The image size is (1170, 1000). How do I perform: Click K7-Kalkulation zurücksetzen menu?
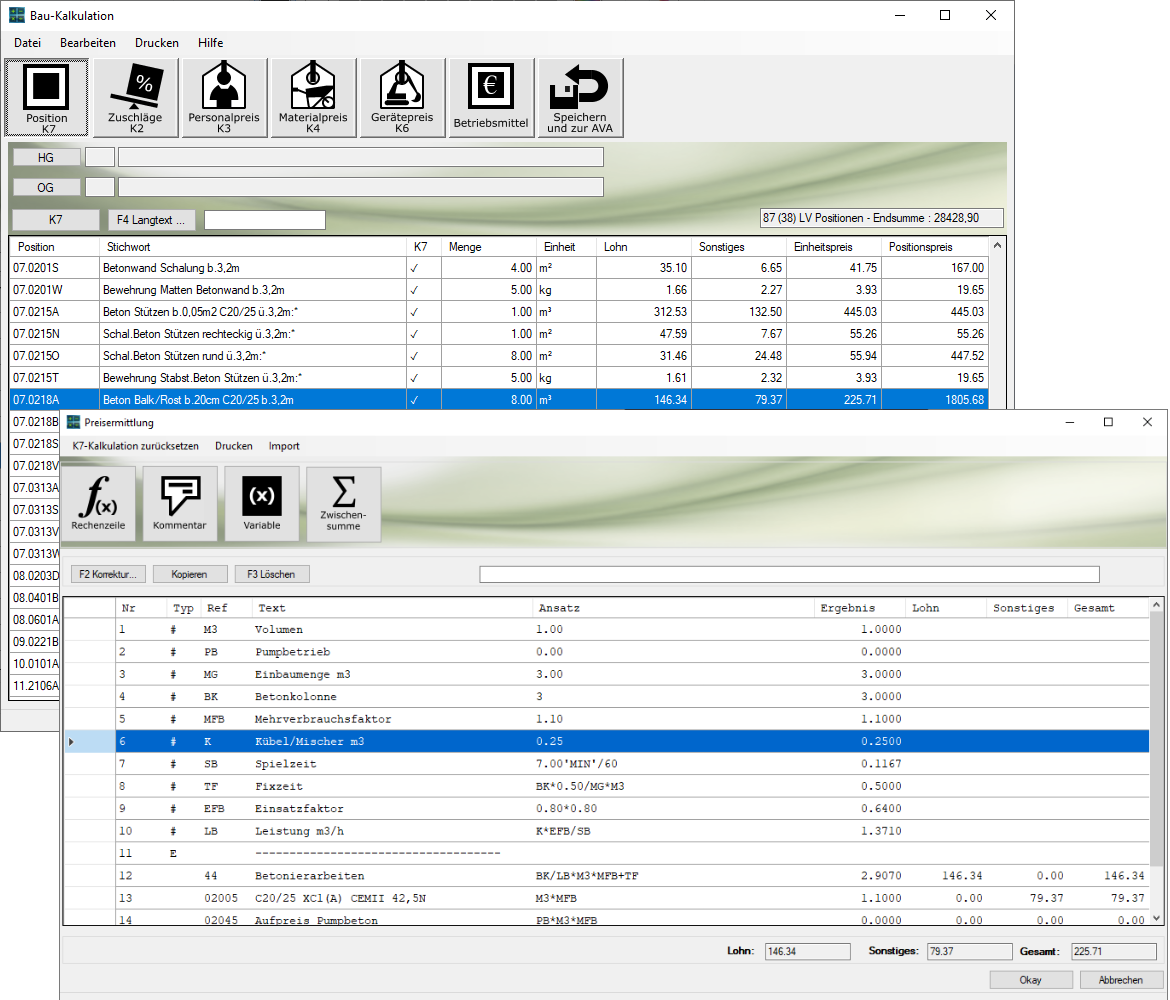(136, 446)
